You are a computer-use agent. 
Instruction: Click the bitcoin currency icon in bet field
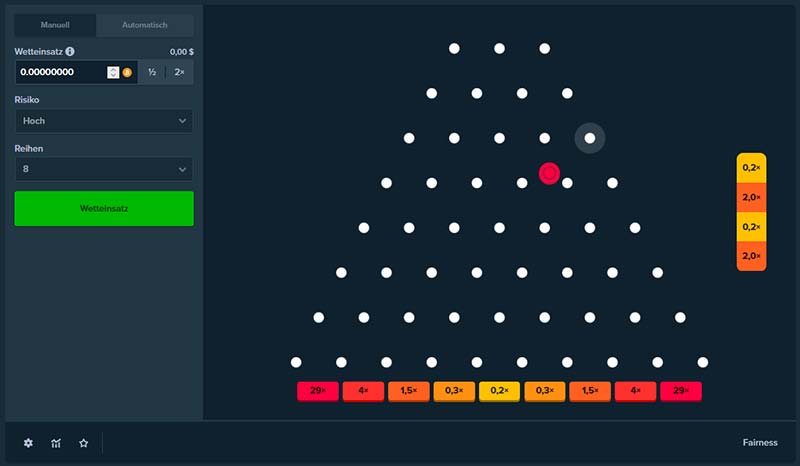pyautogui.click(x=127, y=72)
